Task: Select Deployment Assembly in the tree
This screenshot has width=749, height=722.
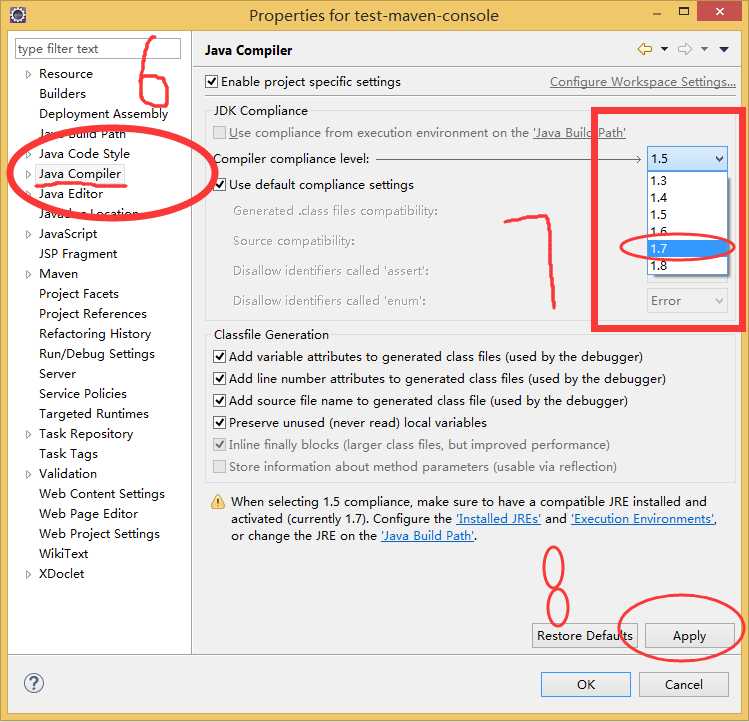Action: click(104, 114)
